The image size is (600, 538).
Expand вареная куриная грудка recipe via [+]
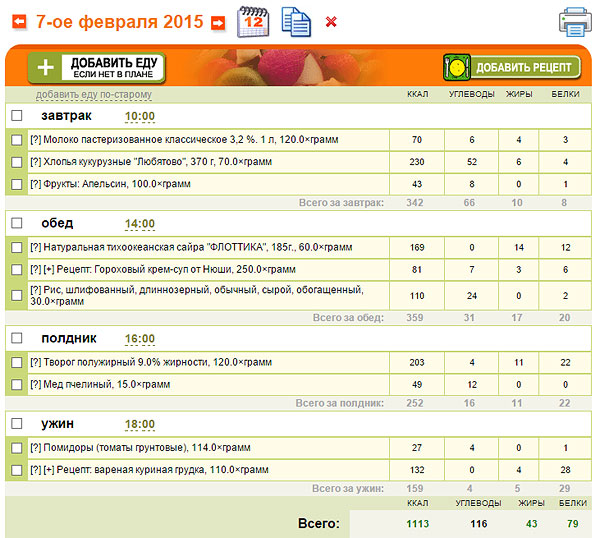click(x=47, y=469)
